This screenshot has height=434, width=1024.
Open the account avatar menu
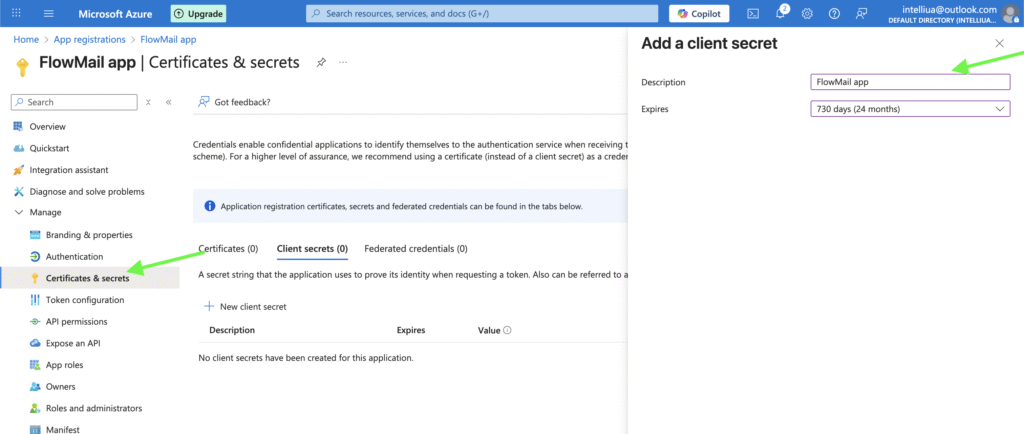pos(1010,13)
